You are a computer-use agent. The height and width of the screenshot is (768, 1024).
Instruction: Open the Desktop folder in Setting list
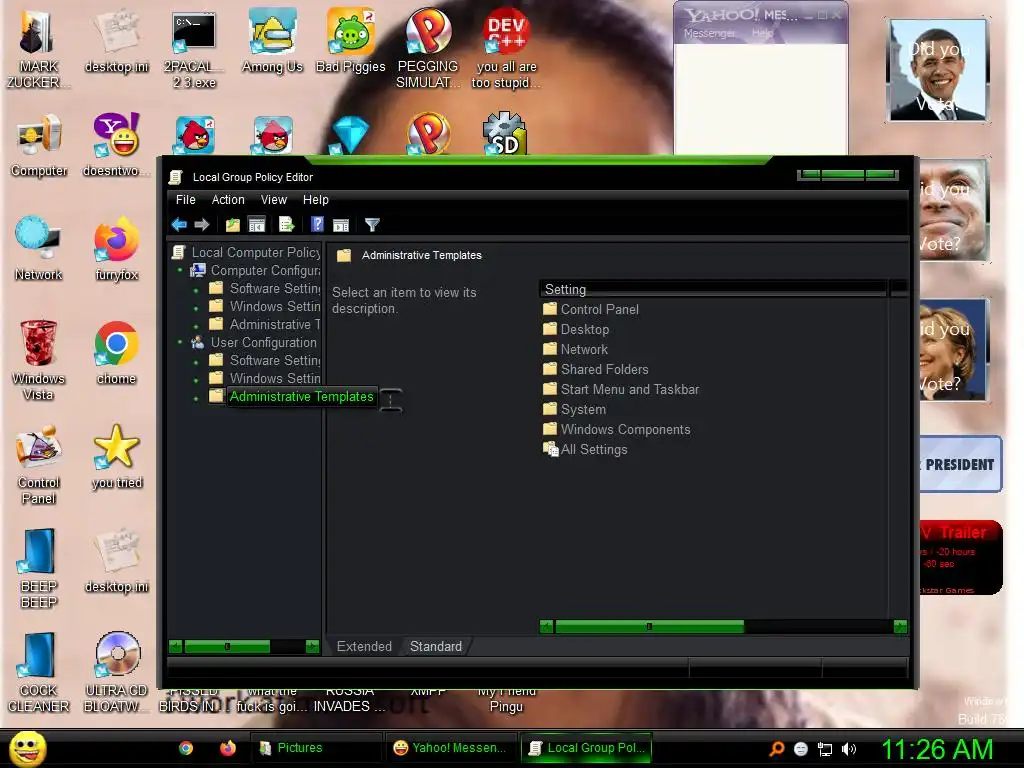pyautogui.click(x=576, y=329)
